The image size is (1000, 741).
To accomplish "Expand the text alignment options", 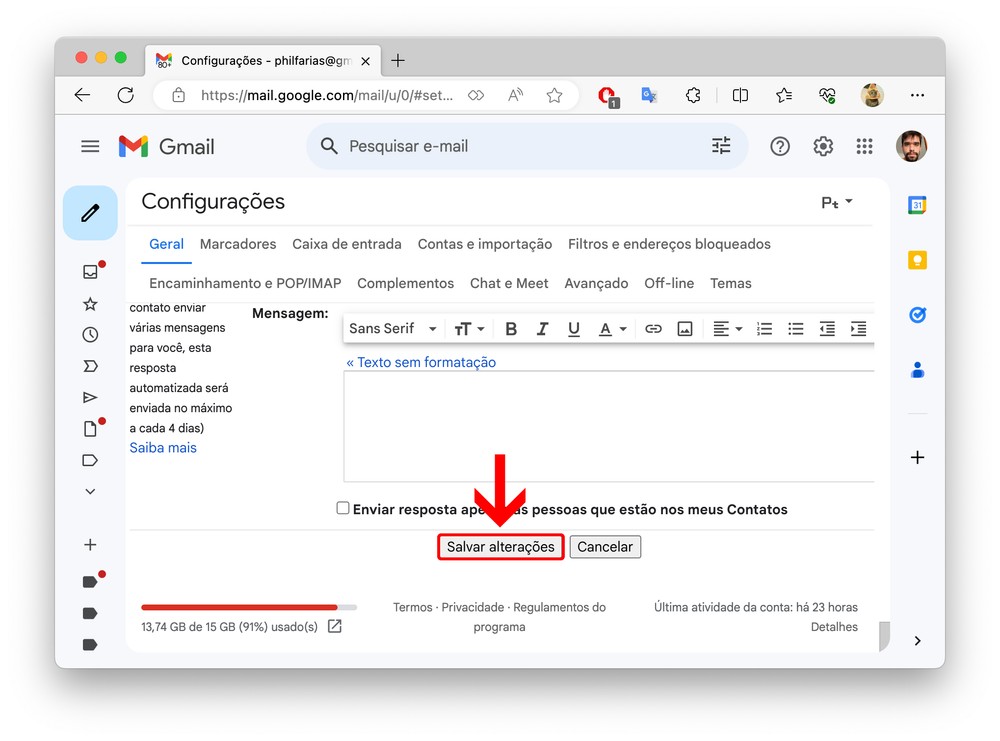I will pos(727,329).
